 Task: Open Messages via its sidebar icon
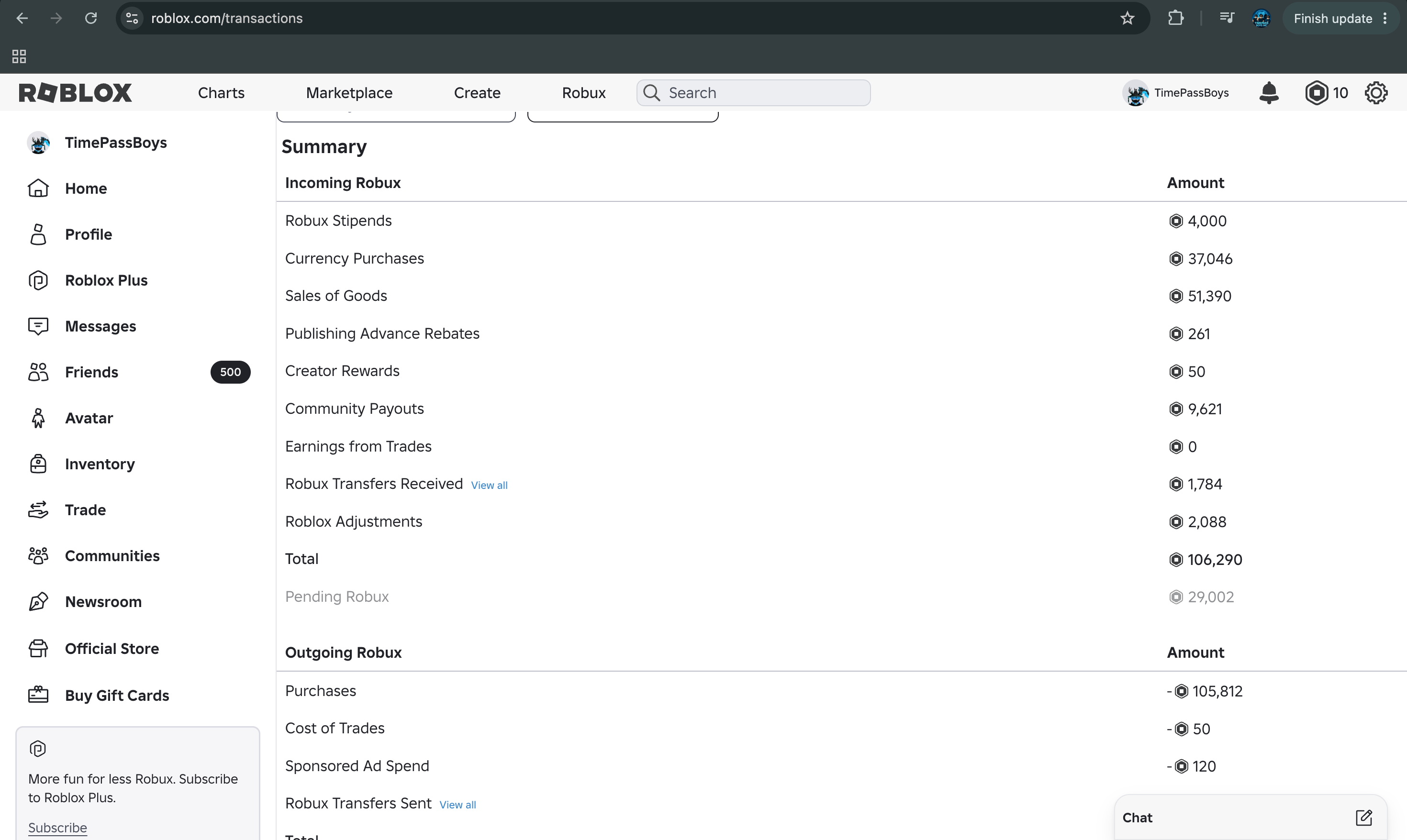coord(38,326)
